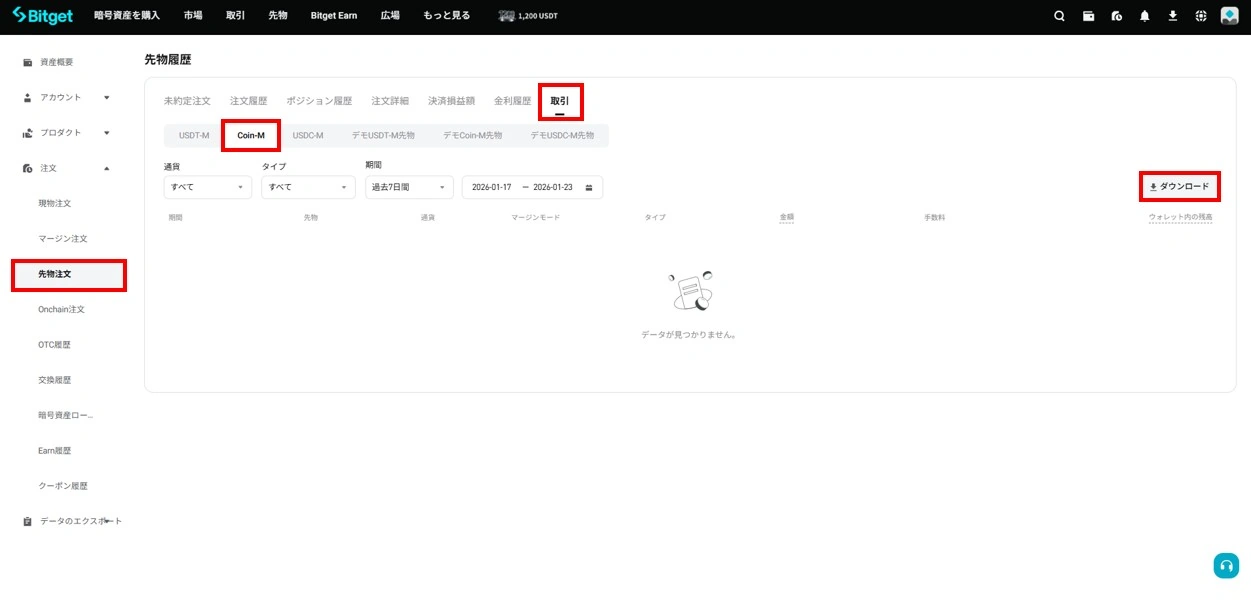Click the マージンモード column header
Screen dimensions: 1251x600
536,217
